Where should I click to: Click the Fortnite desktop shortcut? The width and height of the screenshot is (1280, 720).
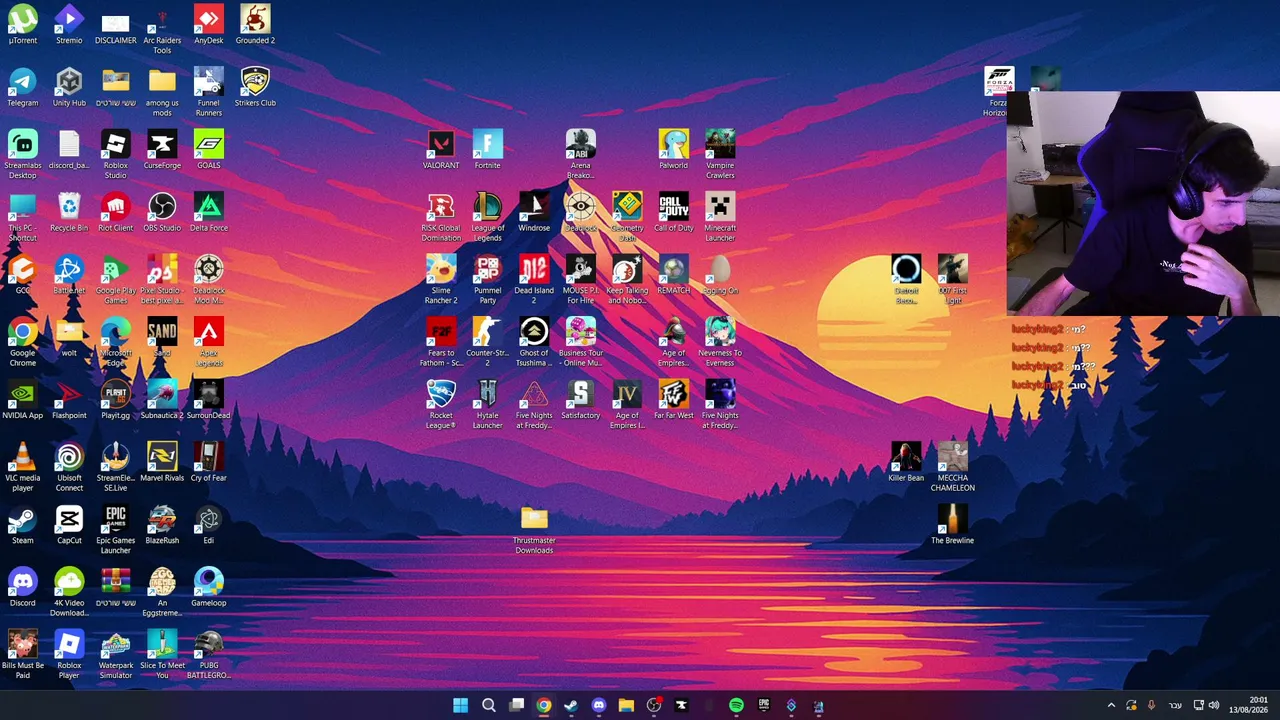click(x=487, y=150)
